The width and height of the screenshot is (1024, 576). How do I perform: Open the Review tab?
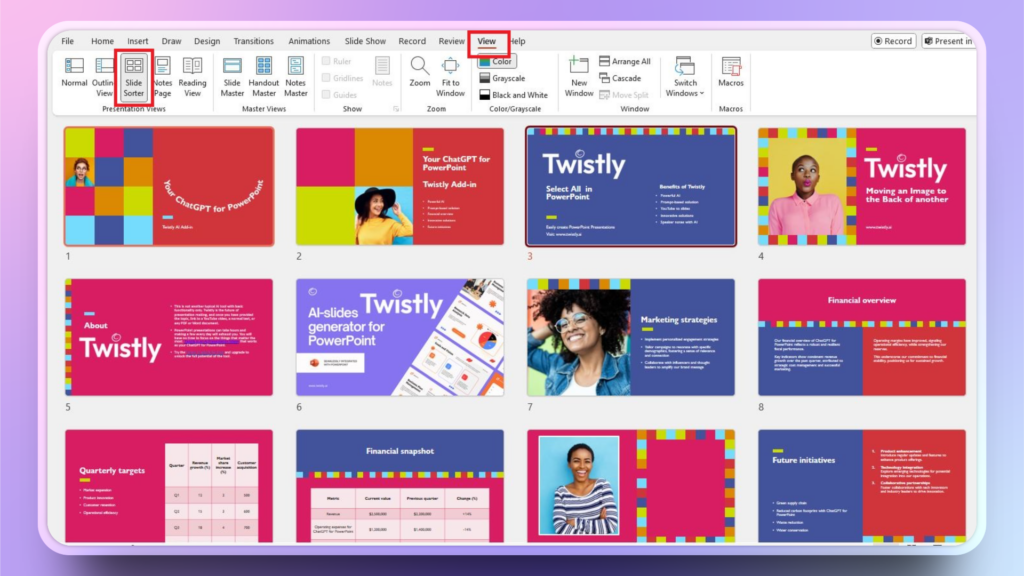click(451, 41)
